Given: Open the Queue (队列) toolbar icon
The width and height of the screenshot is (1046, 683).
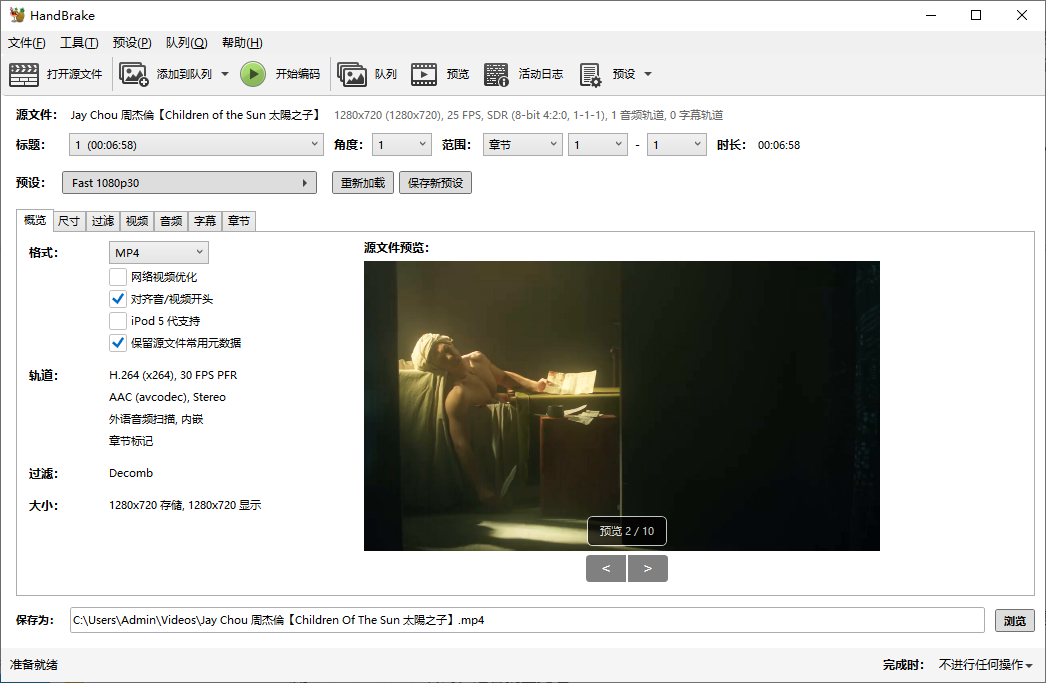Looking at the screenshot, I should click(x=352, y=74).
